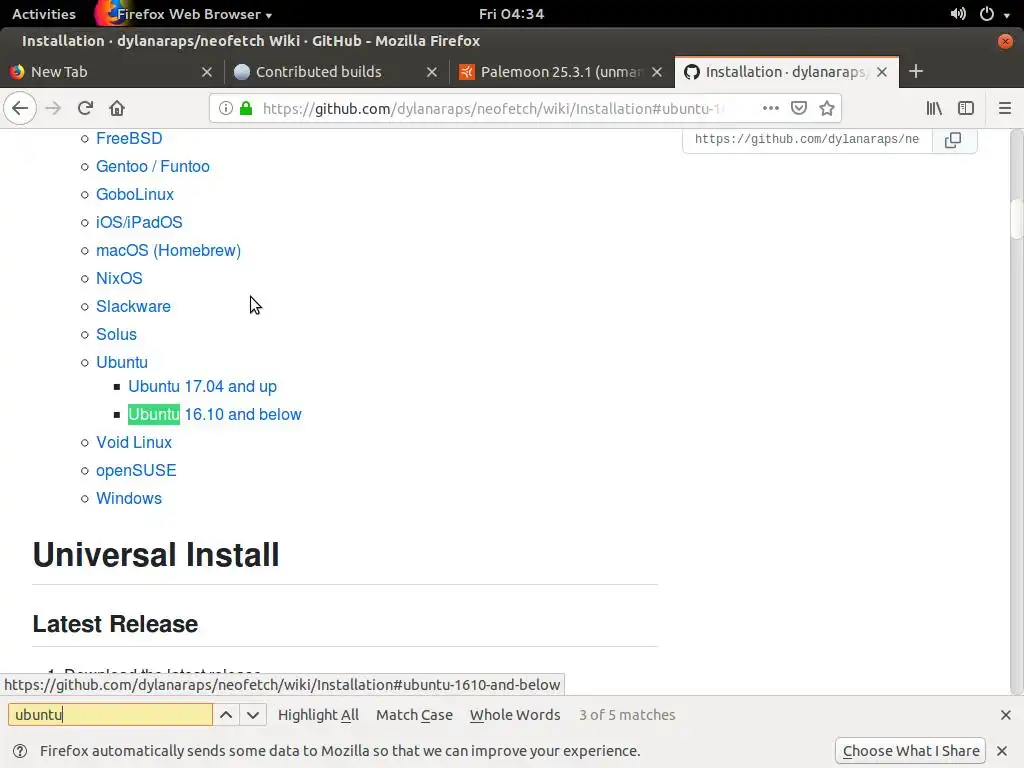Open the Solus link
The height and width of the screenshot is (768, 1024).
click(116, 334)
